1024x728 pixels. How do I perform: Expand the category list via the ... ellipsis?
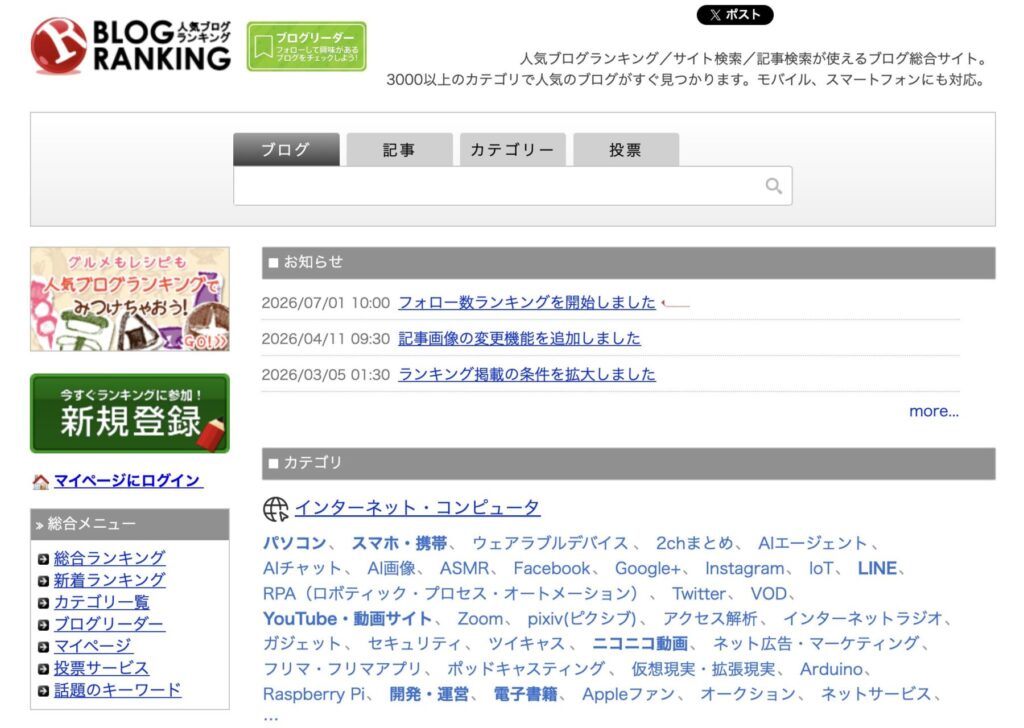(x=270, y=718)
